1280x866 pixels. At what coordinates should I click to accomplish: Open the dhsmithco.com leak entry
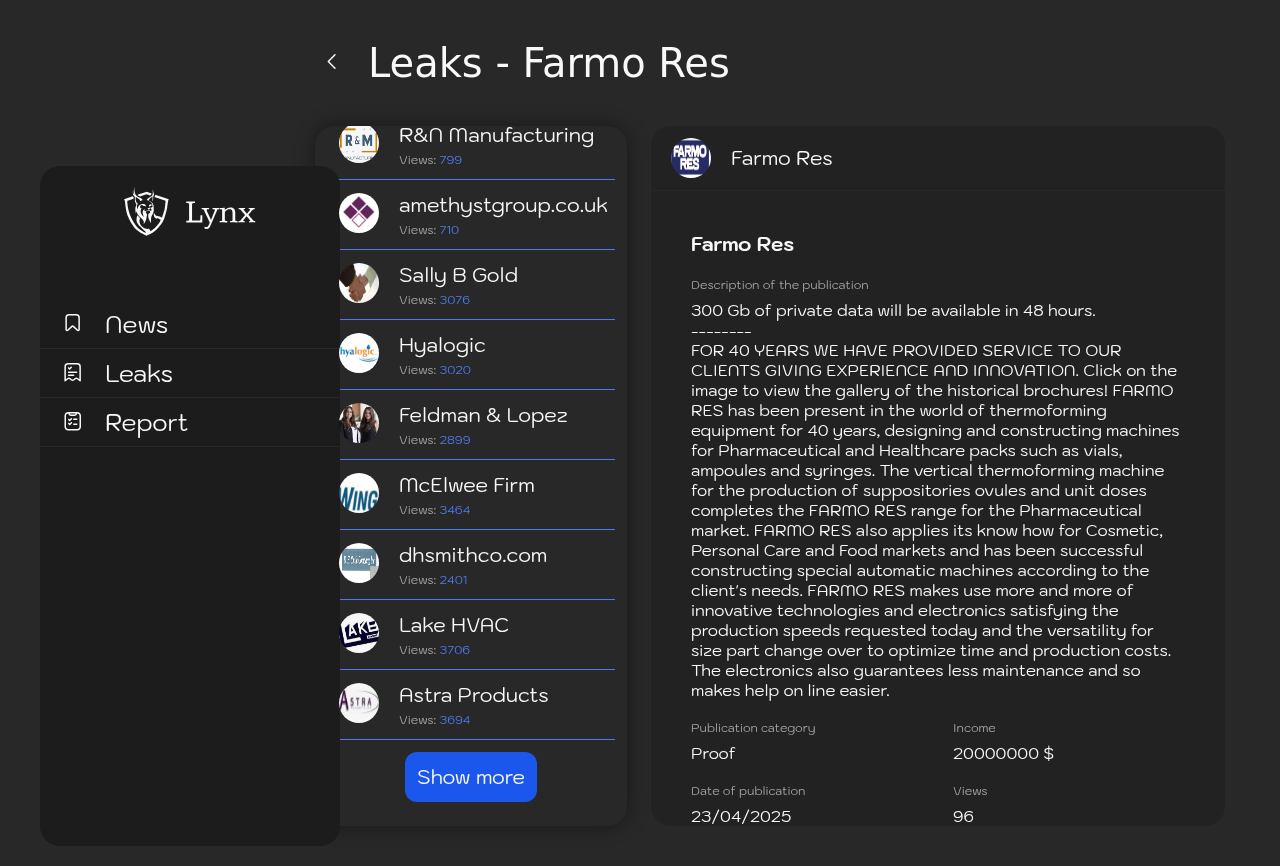[x=477, y=565]
